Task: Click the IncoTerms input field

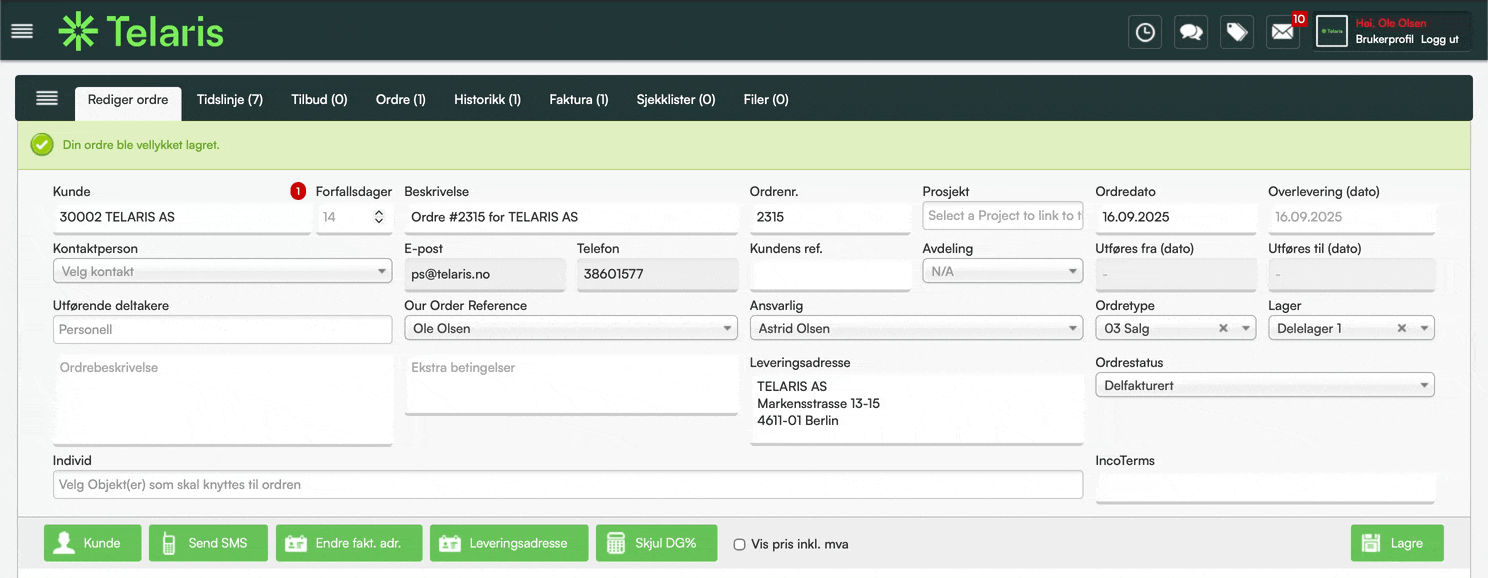Action: (x=1265, y=487)
